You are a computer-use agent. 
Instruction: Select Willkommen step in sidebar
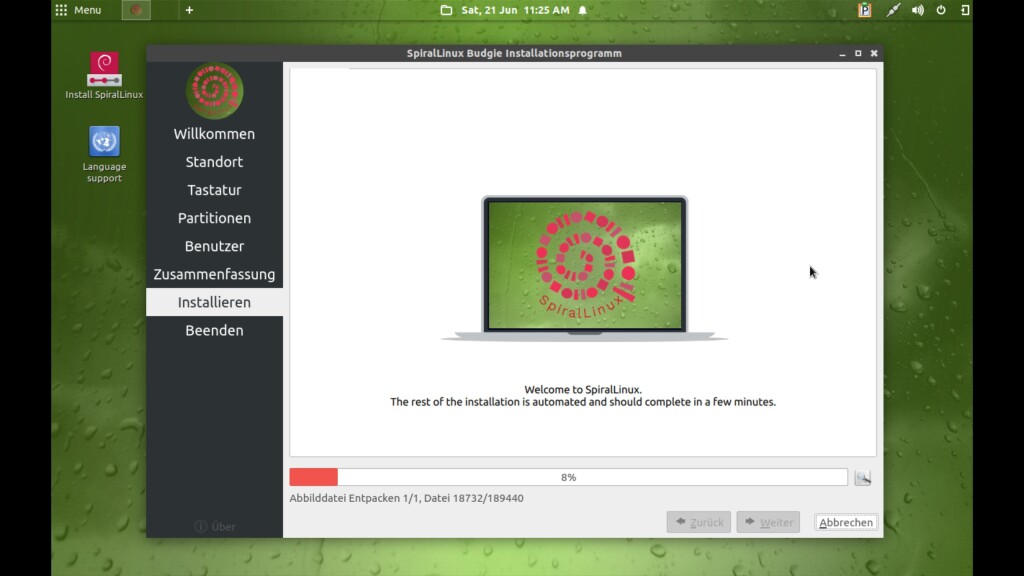[214, 133]
